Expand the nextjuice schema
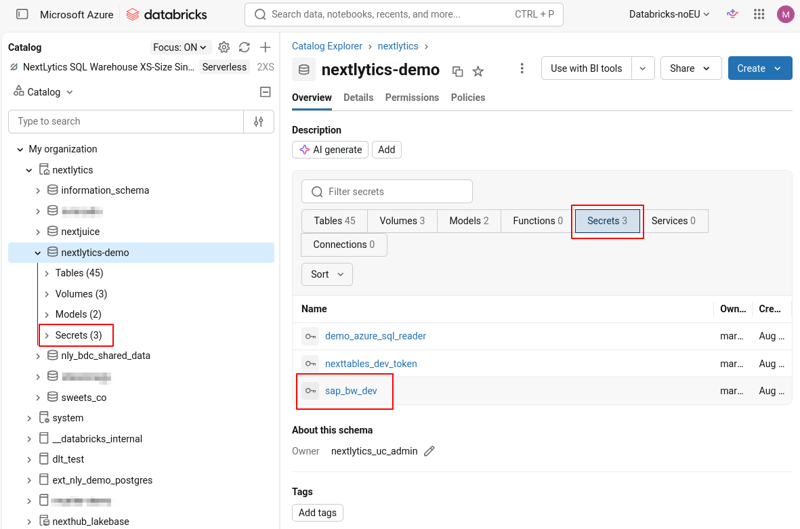 pos(38,232)
